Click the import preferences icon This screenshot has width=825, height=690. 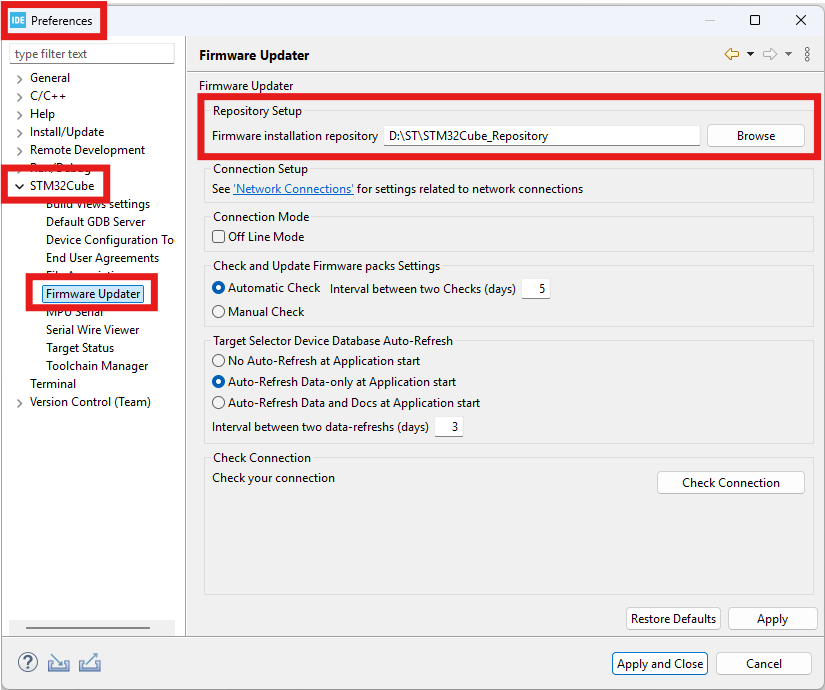point(59,662)
